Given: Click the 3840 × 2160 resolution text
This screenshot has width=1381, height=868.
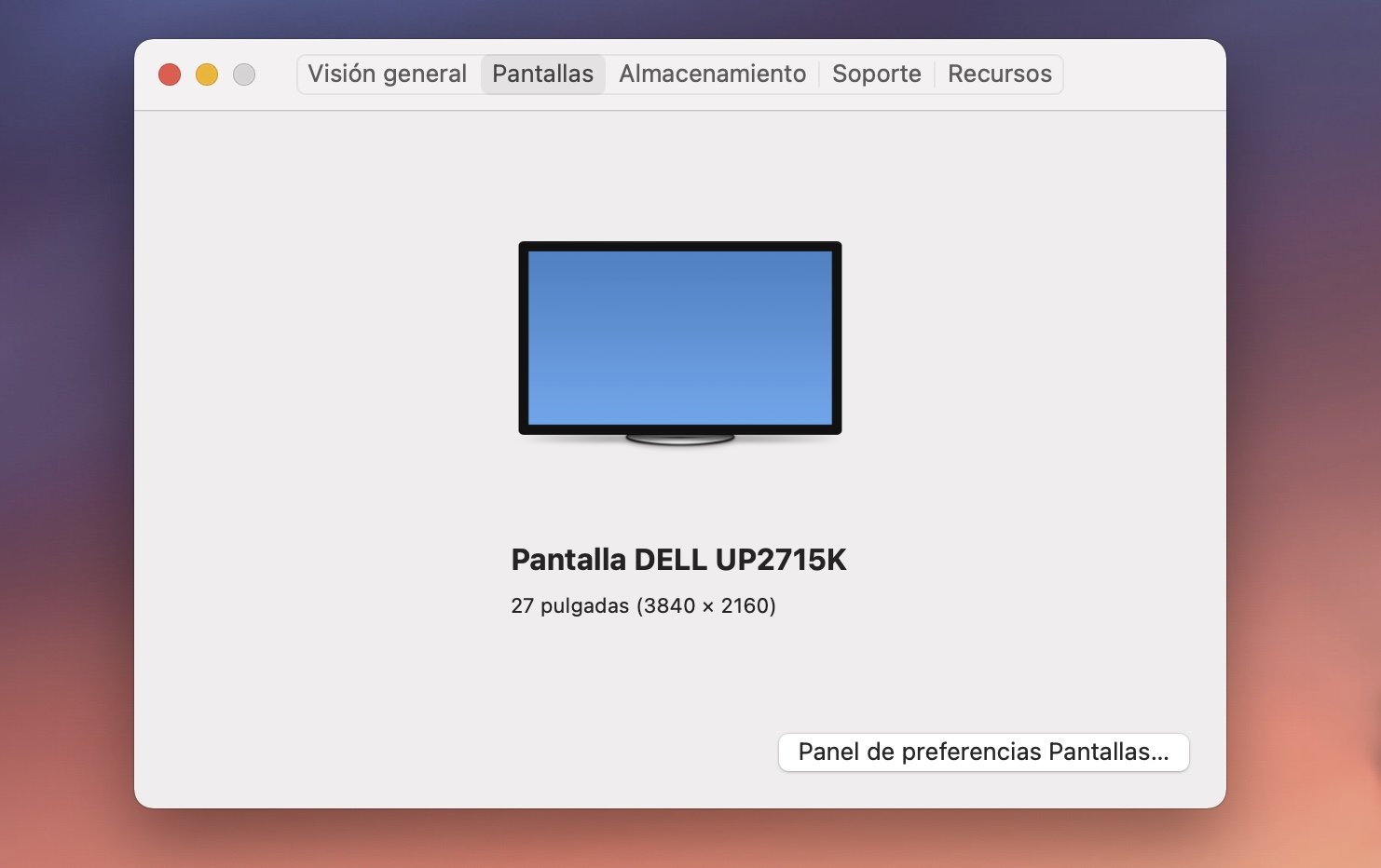Looking at the screenshot, I should coord(706,606).
